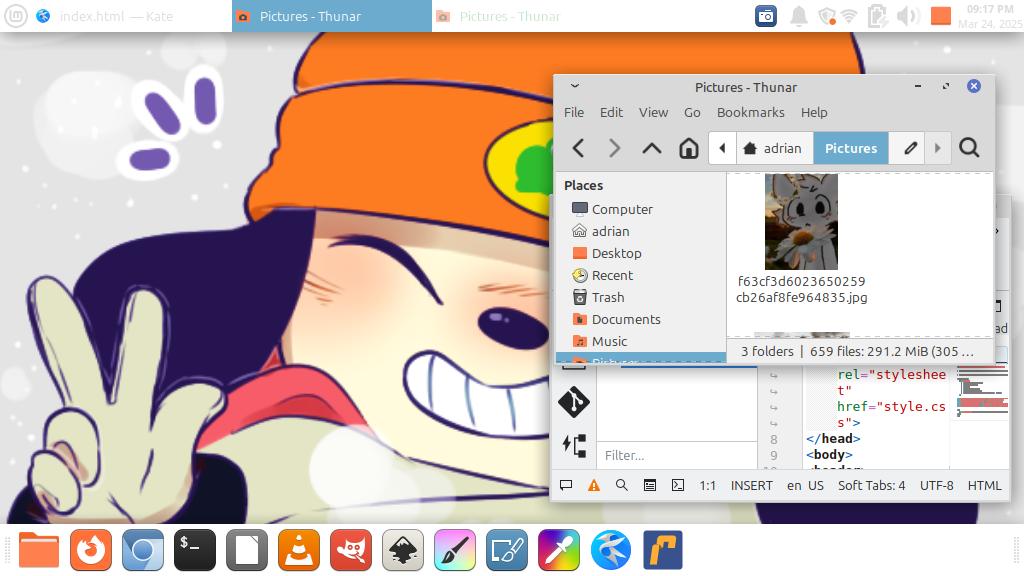Open the Bookmarks menu in Thunar
This screenshot has height=576, width=1024.
pos(750,112)
